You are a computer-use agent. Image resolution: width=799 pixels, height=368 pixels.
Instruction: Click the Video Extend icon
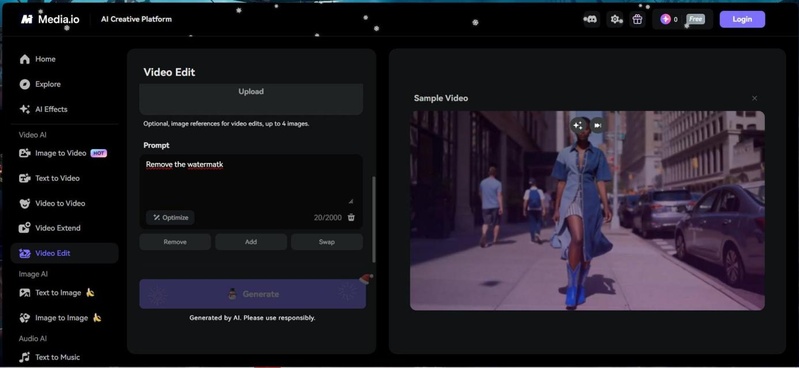24,228
